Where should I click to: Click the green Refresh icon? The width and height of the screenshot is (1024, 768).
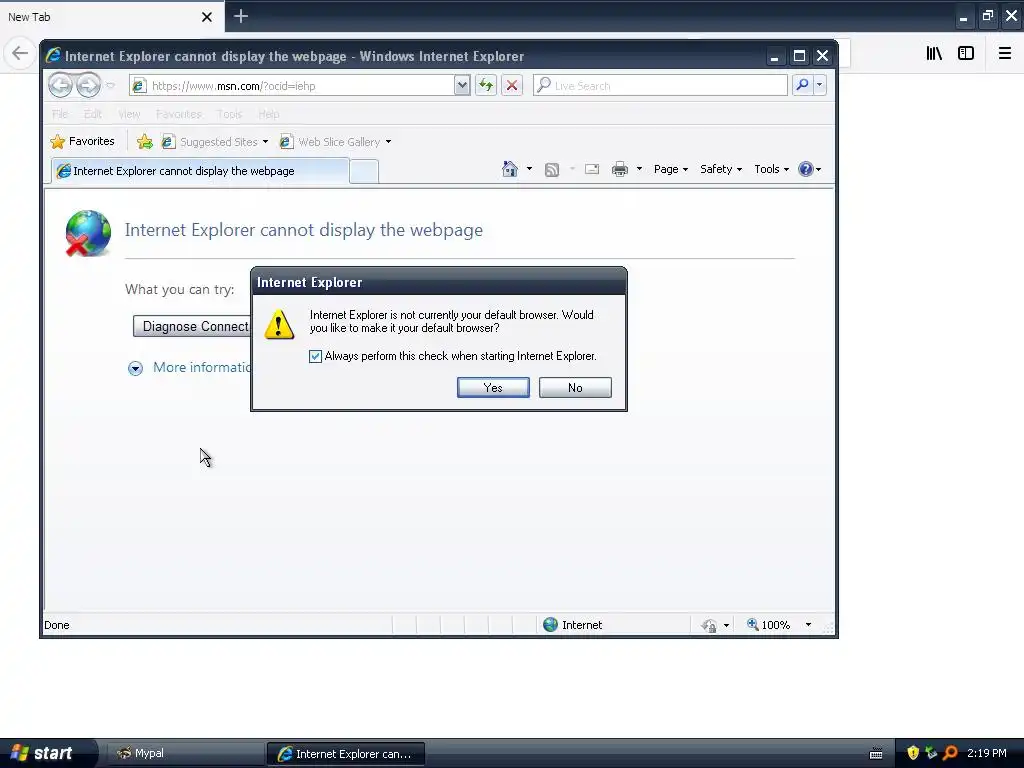tap(486, 86)
